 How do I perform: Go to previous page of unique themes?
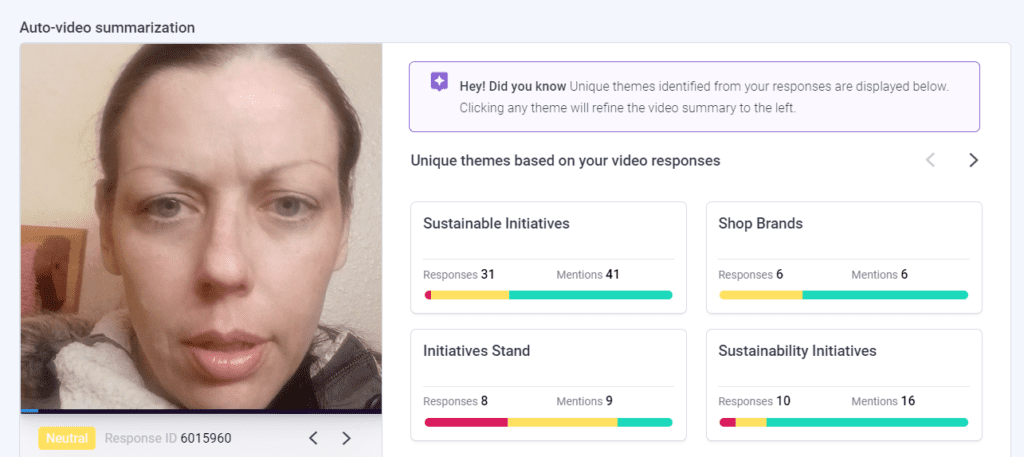[x=931, y=160]
